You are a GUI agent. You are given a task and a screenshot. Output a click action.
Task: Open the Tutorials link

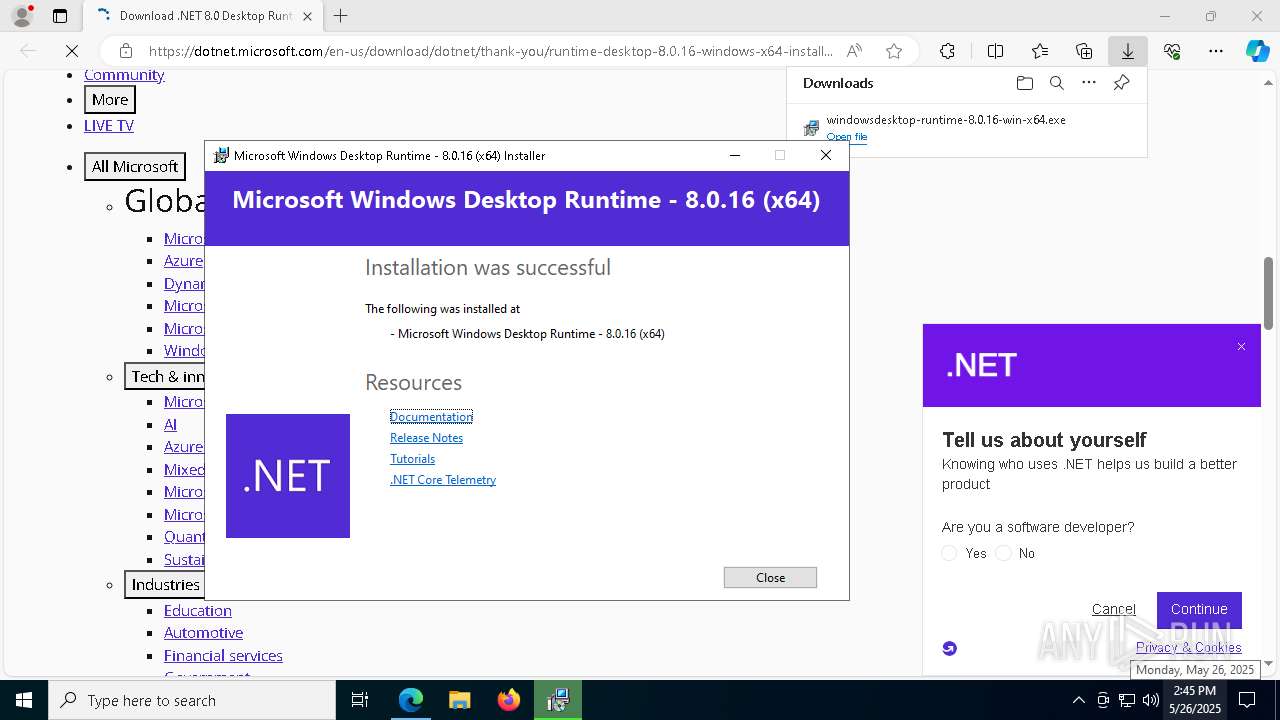pos(412,458)
